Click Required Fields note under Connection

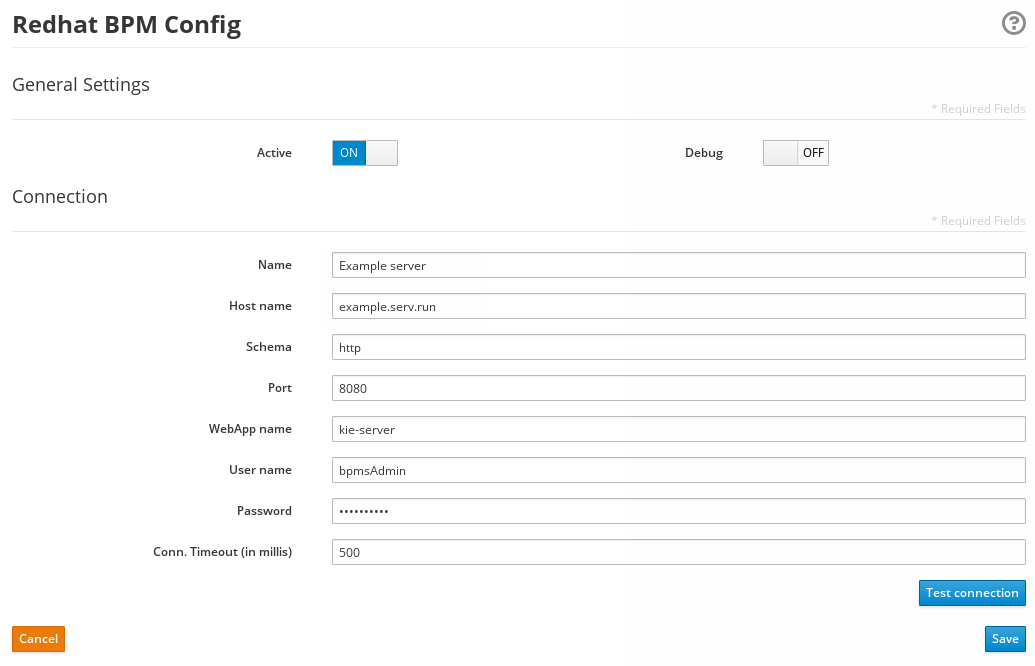[978, 221]
